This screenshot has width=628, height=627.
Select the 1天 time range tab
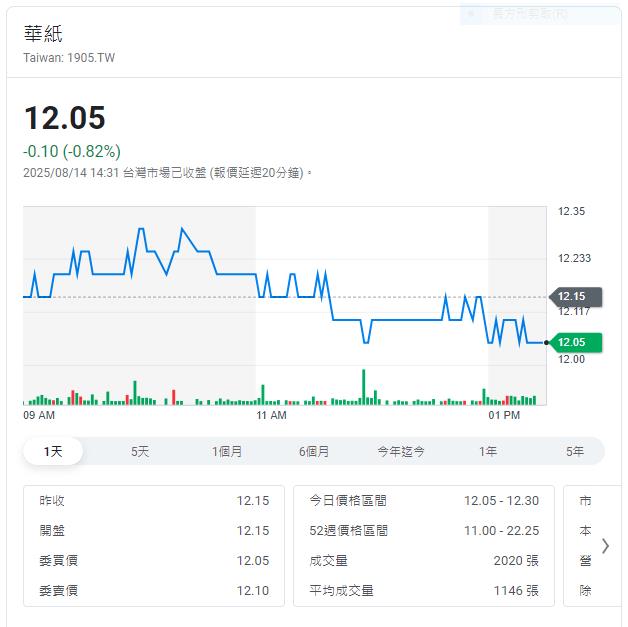(53, 451)
